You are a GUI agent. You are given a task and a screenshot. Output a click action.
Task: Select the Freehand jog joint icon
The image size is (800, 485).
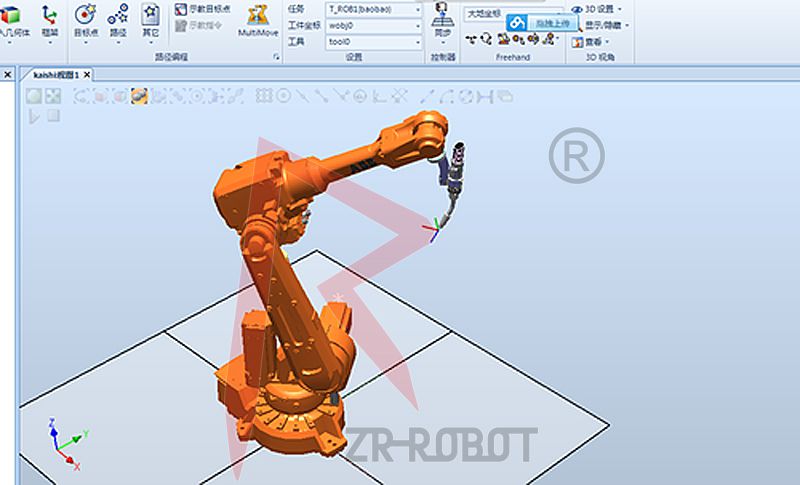point(487,39)
